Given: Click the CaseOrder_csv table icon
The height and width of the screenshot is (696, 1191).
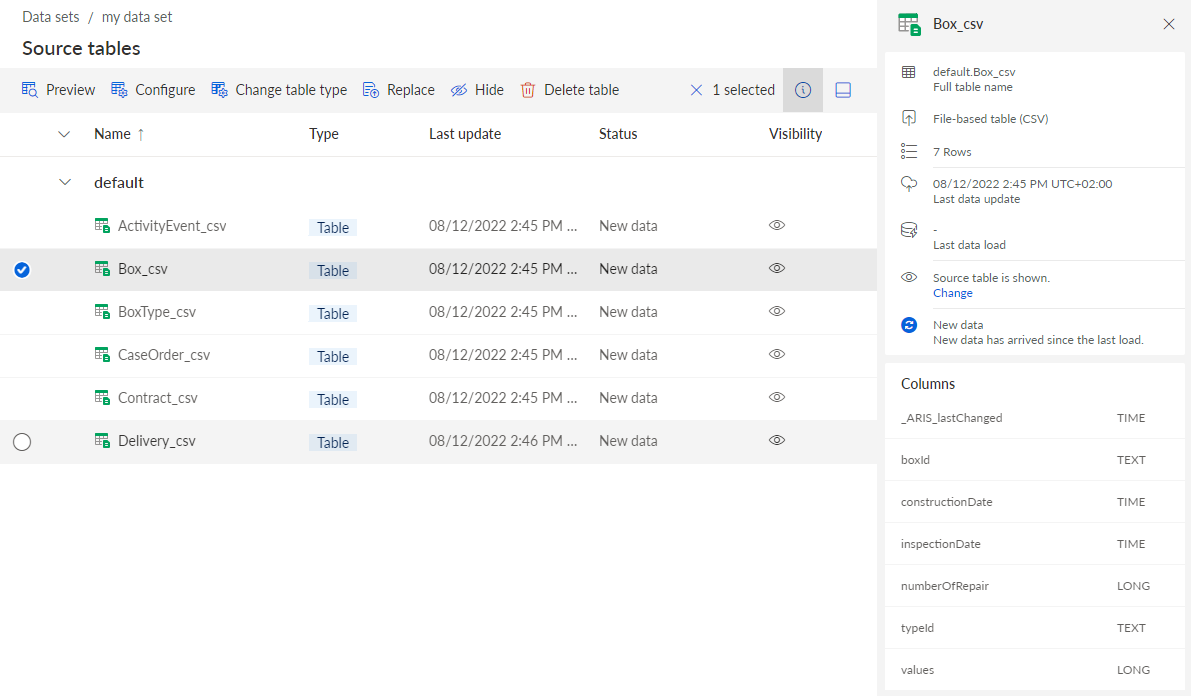Looking at the screenshot, I should 102,354.
